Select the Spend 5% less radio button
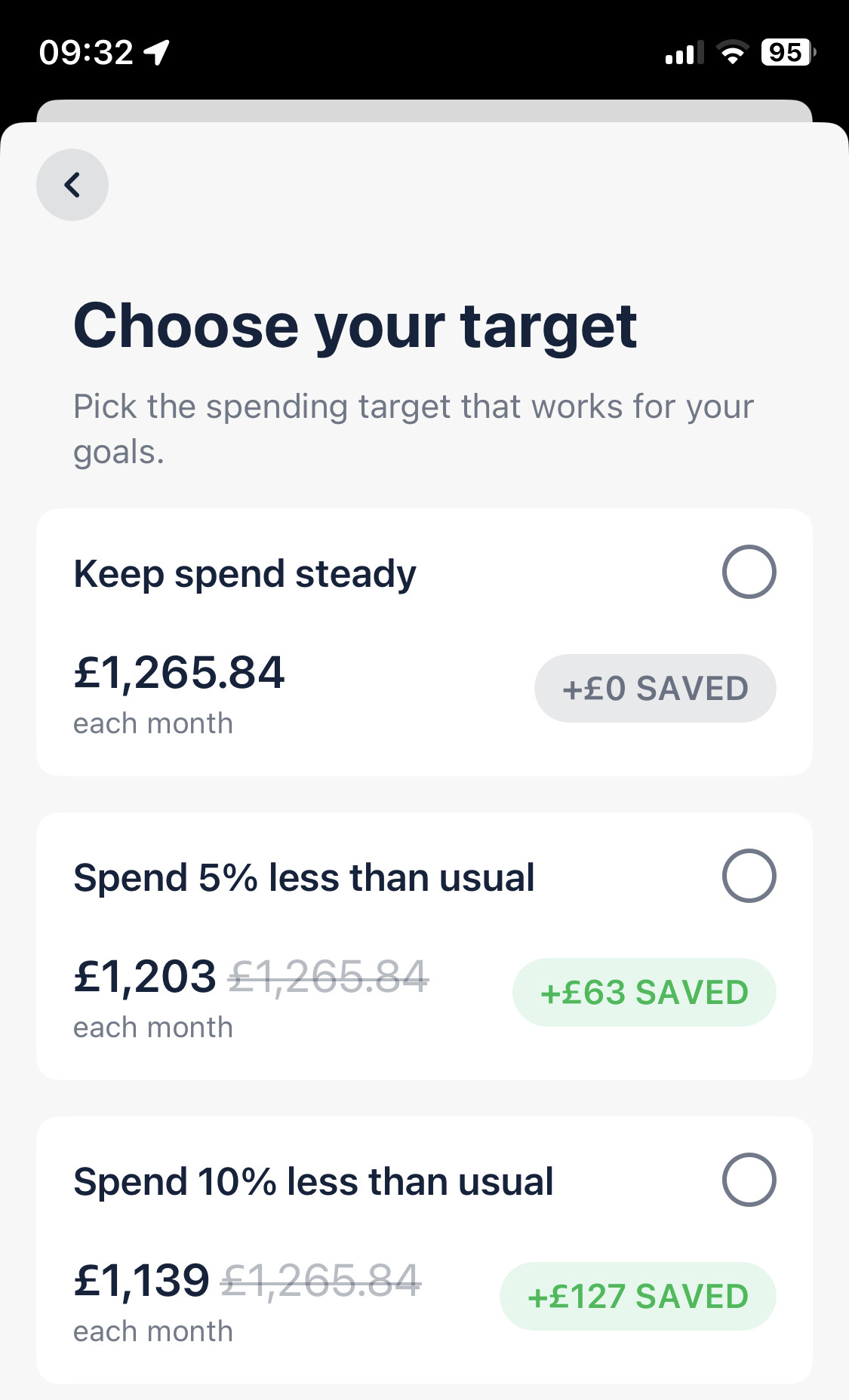This screenshot has width=849, height=1400. (x=749, y=876)
